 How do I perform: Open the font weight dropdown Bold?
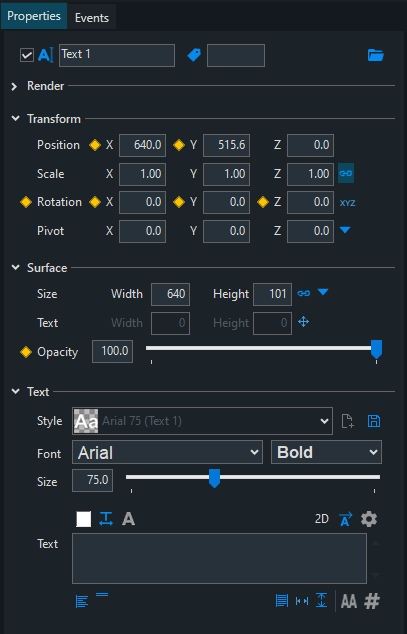pos(326,452)
